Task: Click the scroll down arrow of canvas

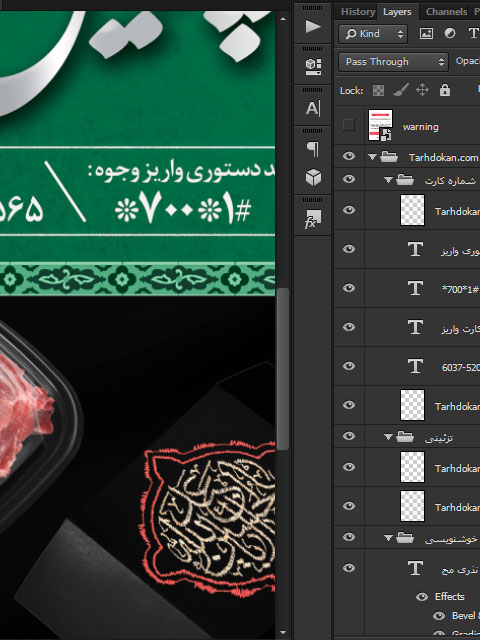Action: click(x=283, y=633)
